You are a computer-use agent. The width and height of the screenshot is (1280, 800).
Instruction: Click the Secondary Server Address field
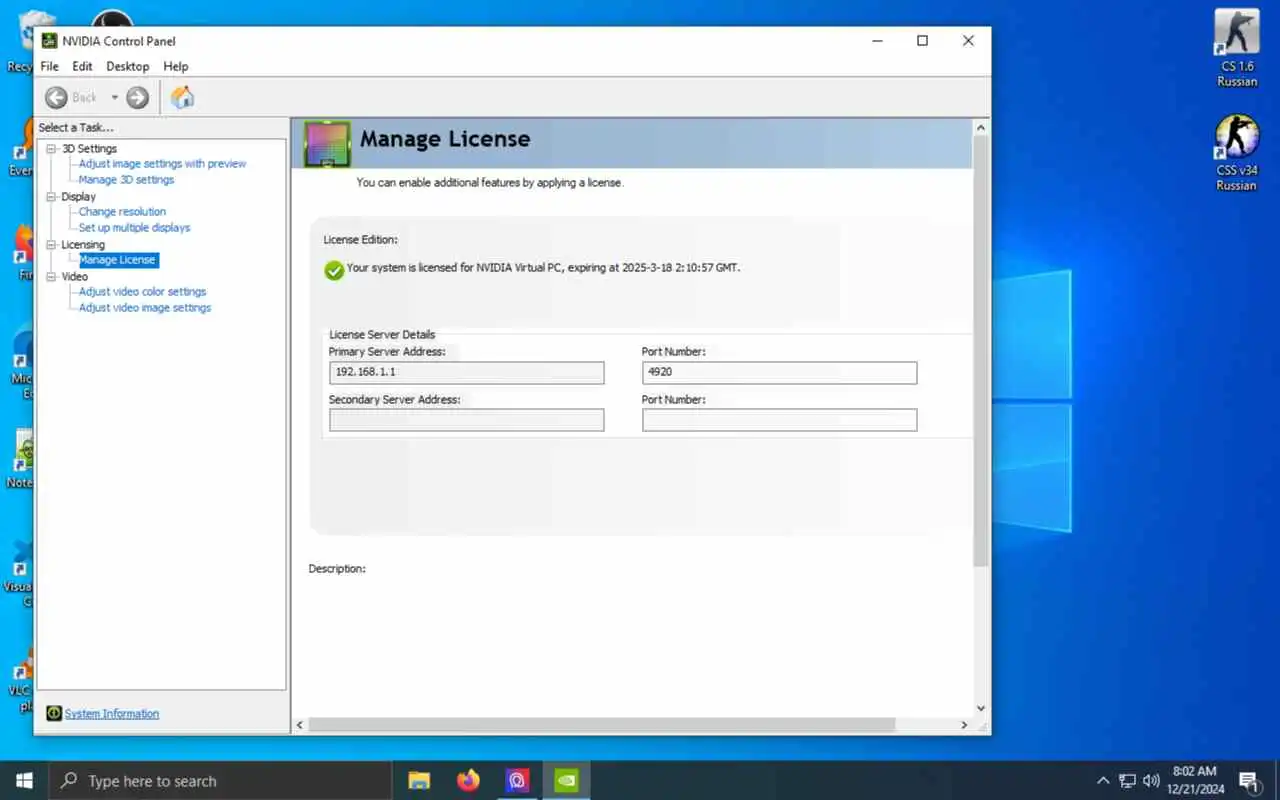pyautogui.click(x=466, y=420)
